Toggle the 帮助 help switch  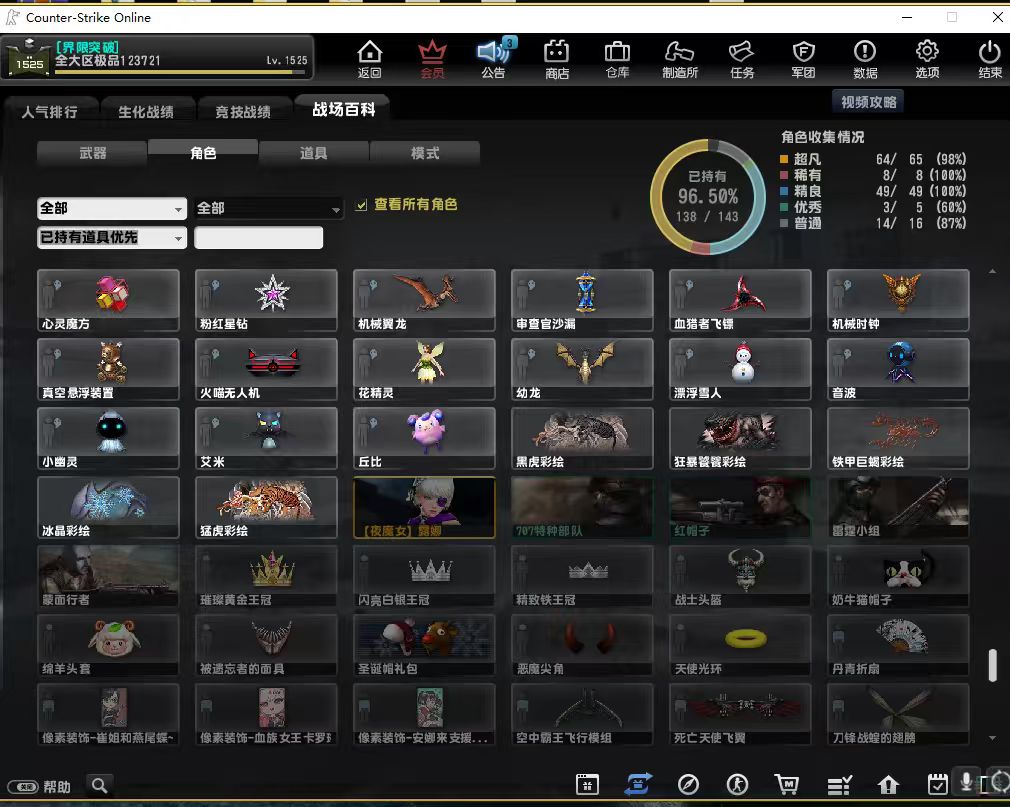point(23,787)
